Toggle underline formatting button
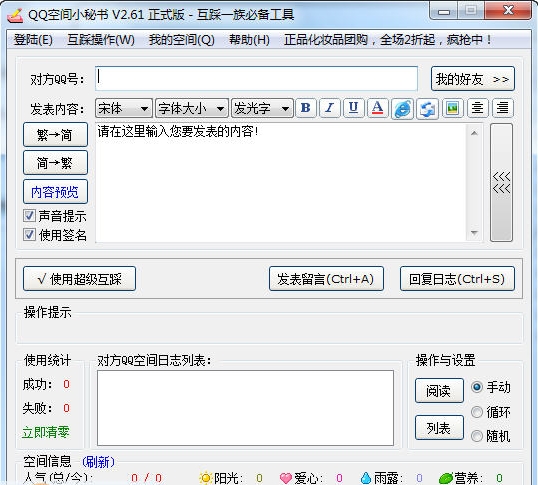The height and width of the screenshot is (485, 538). [353, 108]
